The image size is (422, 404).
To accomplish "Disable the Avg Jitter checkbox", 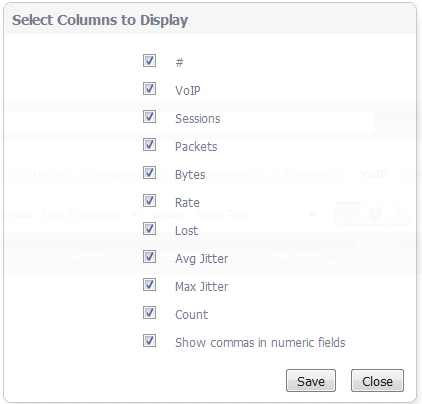I will click(149, 257).
